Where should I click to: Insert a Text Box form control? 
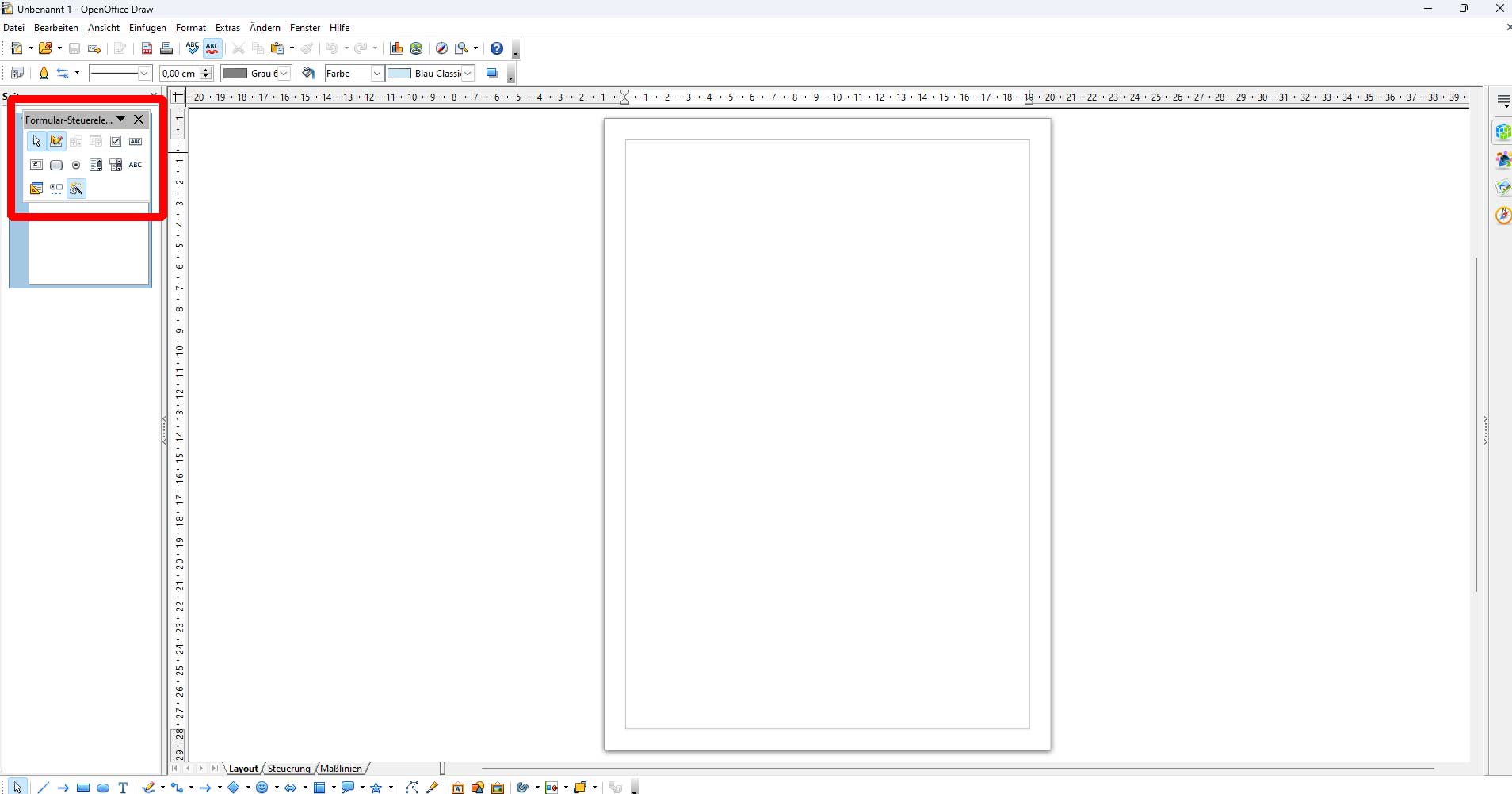[136, 141]
